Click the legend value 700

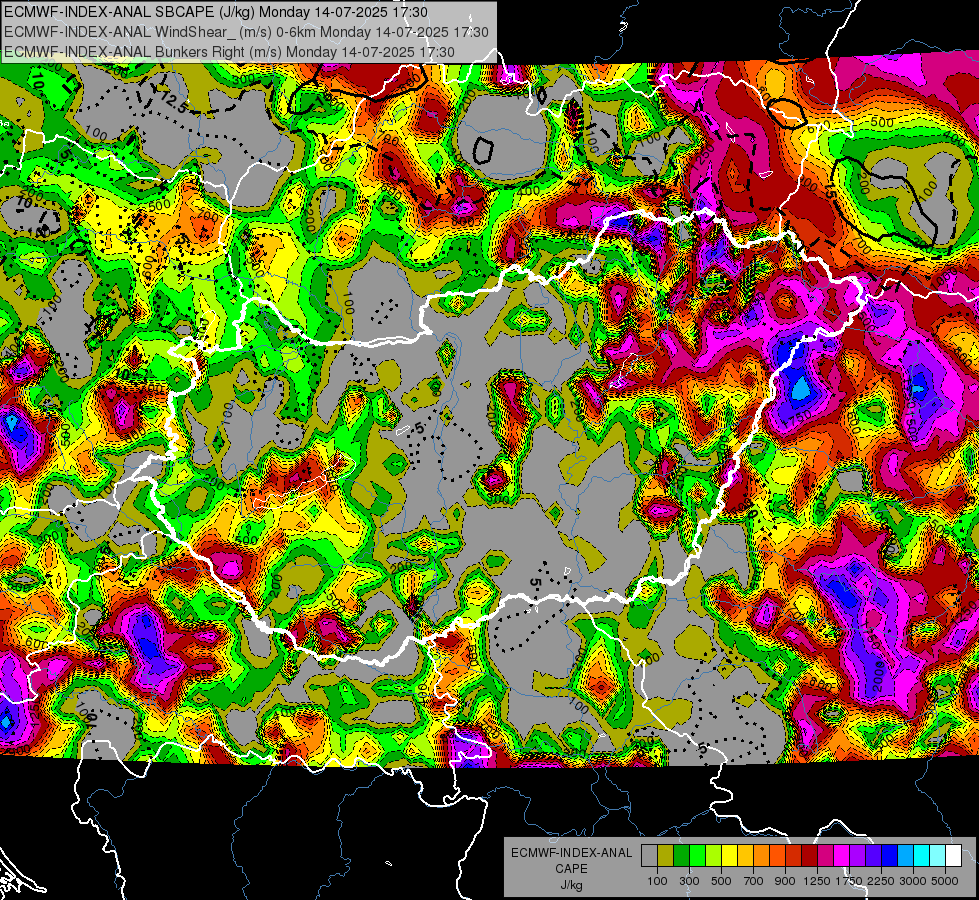pyautogui.click(x=754, y=881)
